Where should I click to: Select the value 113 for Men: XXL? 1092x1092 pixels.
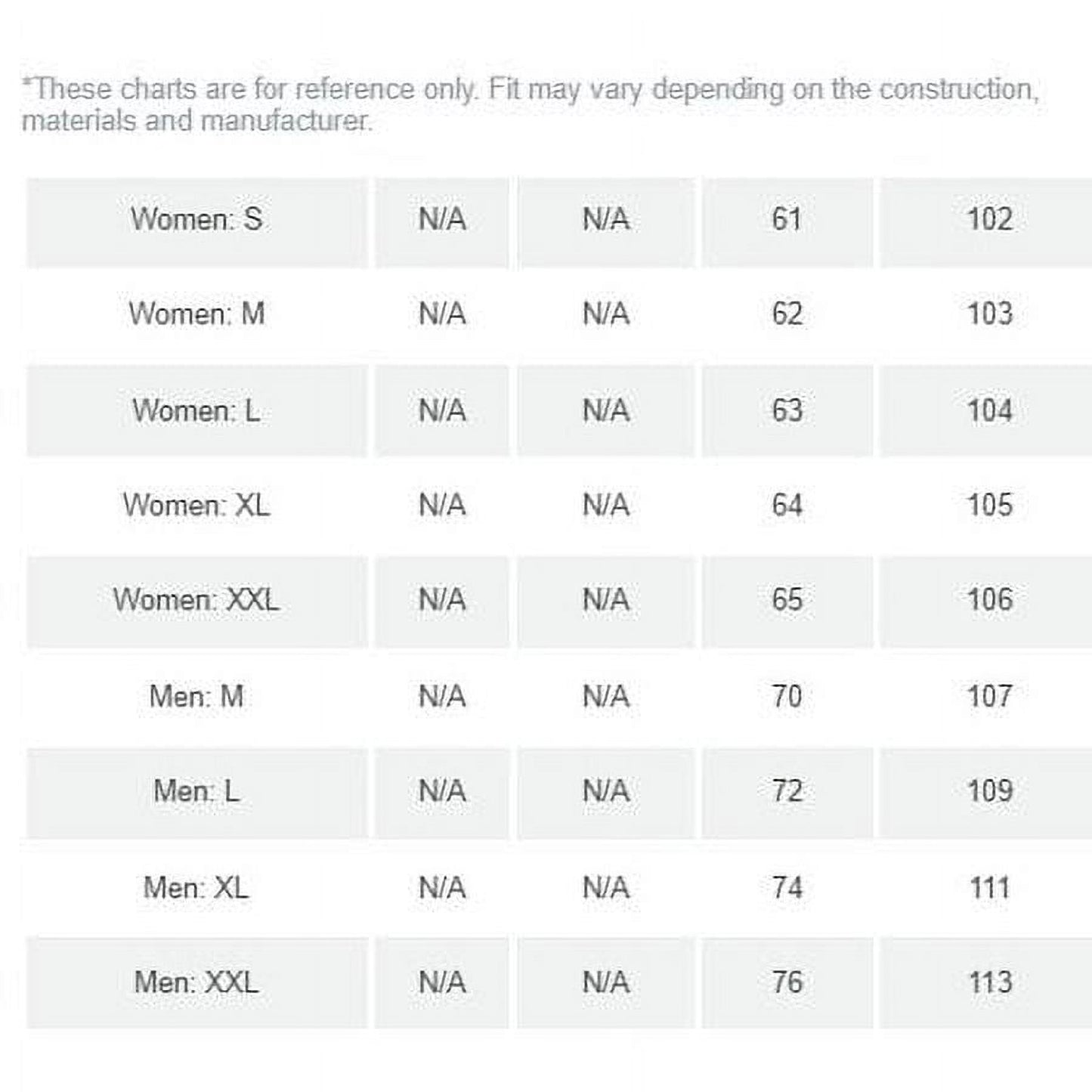(x=989, y=982)
